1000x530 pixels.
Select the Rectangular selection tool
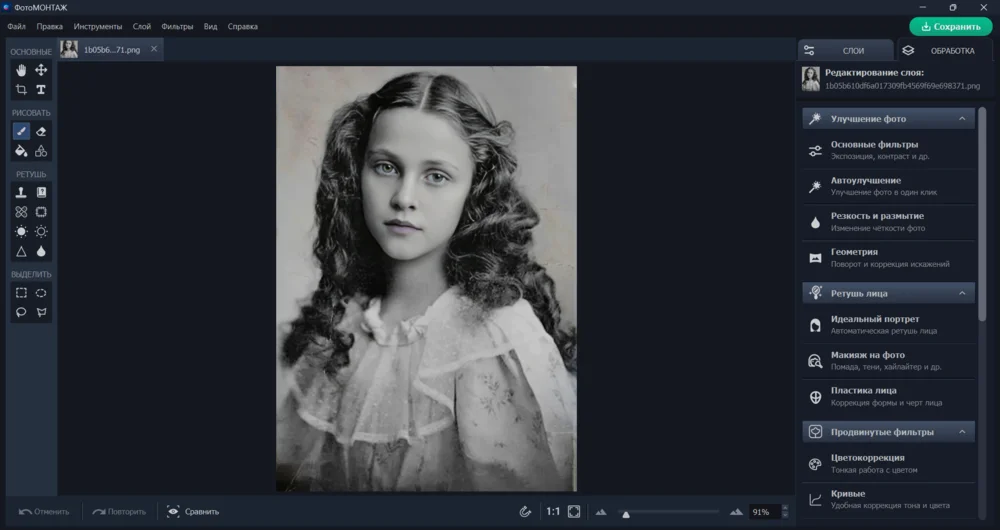[21, 293]
